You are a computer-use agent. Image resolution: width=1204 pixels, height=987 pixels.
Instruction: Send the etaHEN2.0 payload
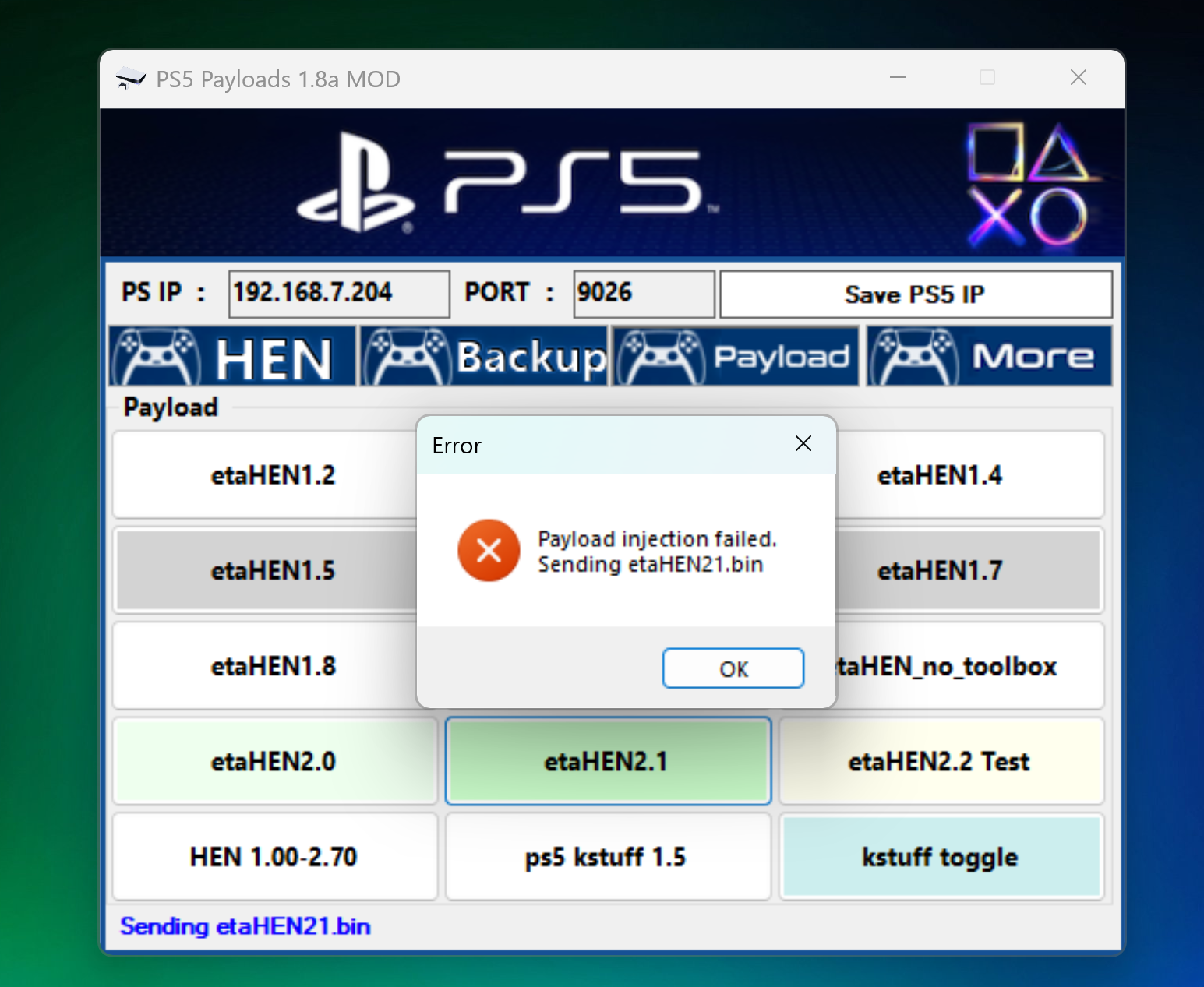(x=274, y=761)
